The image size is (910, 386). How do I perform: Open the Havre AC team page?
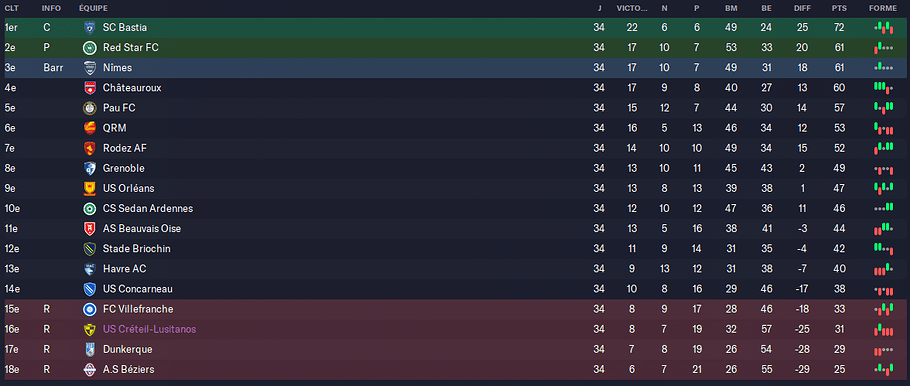point(124,269)
